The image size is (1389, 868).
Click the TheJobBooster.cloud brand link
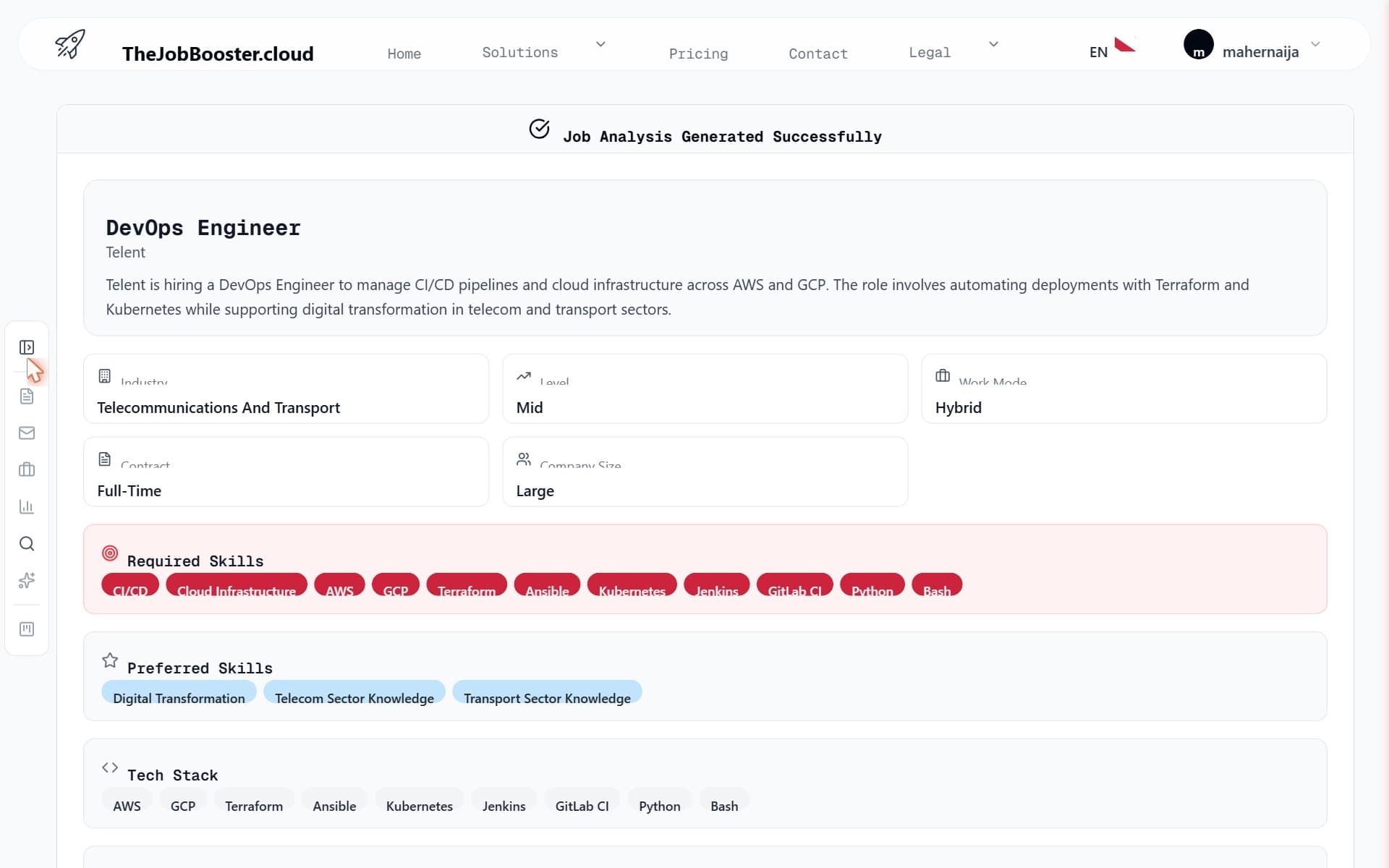click(x=218, y=54)
